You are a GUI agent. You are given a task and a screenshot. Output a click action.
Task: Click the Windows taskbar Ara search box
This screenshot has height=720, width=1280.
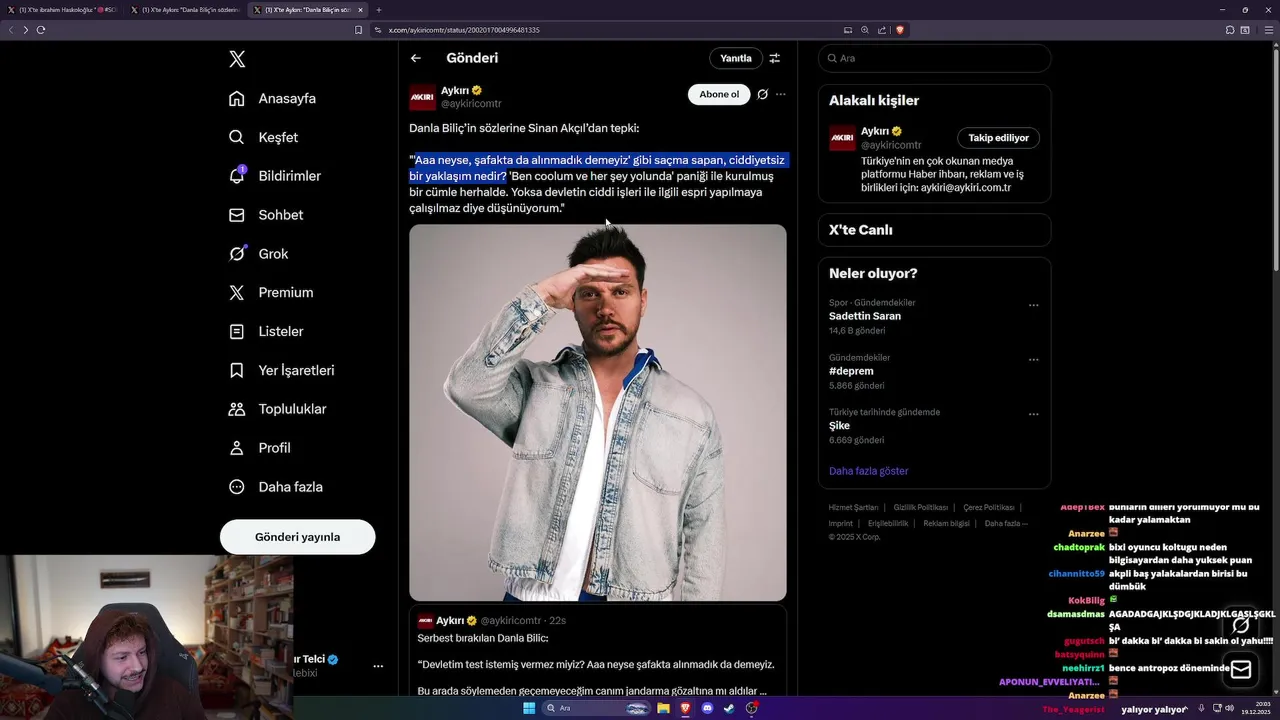point(597,708)
